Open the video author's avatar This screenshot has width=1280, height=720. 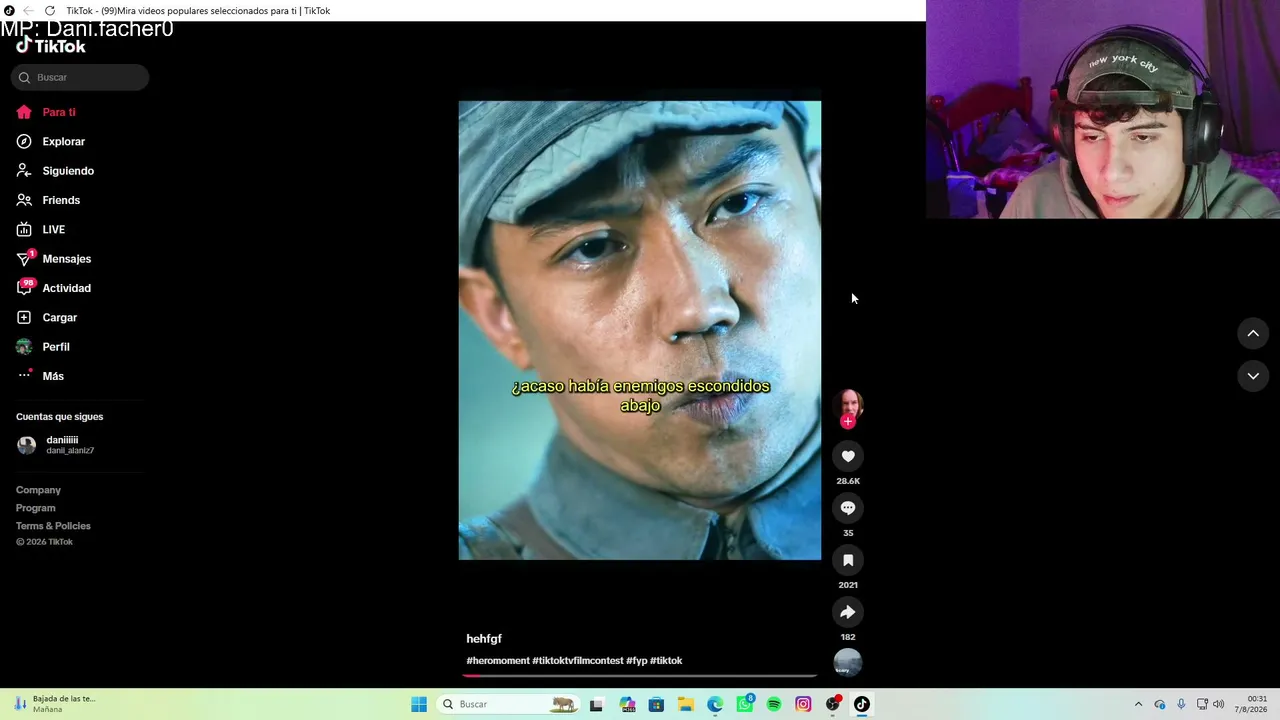click(848, 403)
